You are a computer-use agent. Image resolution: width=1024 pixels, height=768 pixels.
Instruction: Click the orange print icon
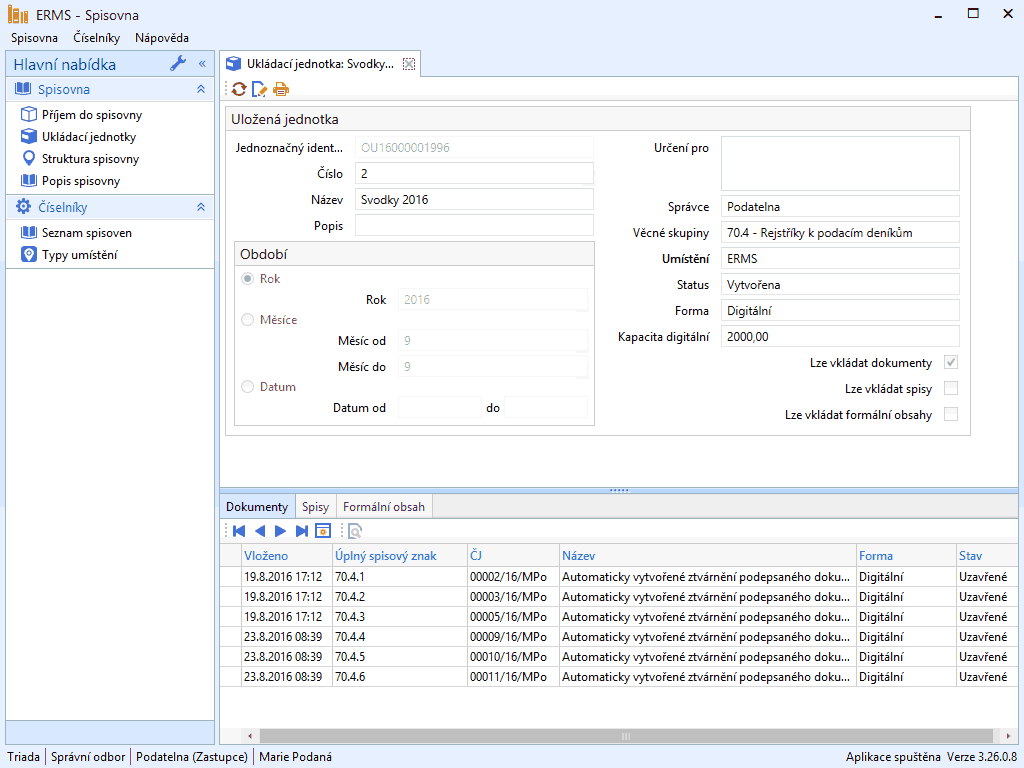pyautogui.click(x=281, y=89)
